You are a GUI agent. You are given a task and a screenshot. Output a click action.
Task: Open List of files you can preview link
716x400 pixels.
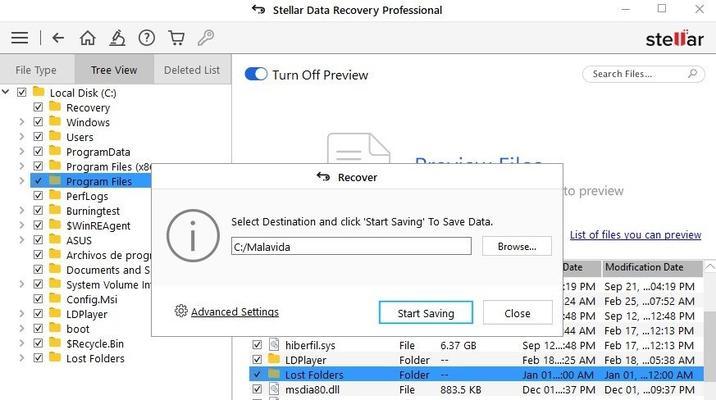click(635, 235)
